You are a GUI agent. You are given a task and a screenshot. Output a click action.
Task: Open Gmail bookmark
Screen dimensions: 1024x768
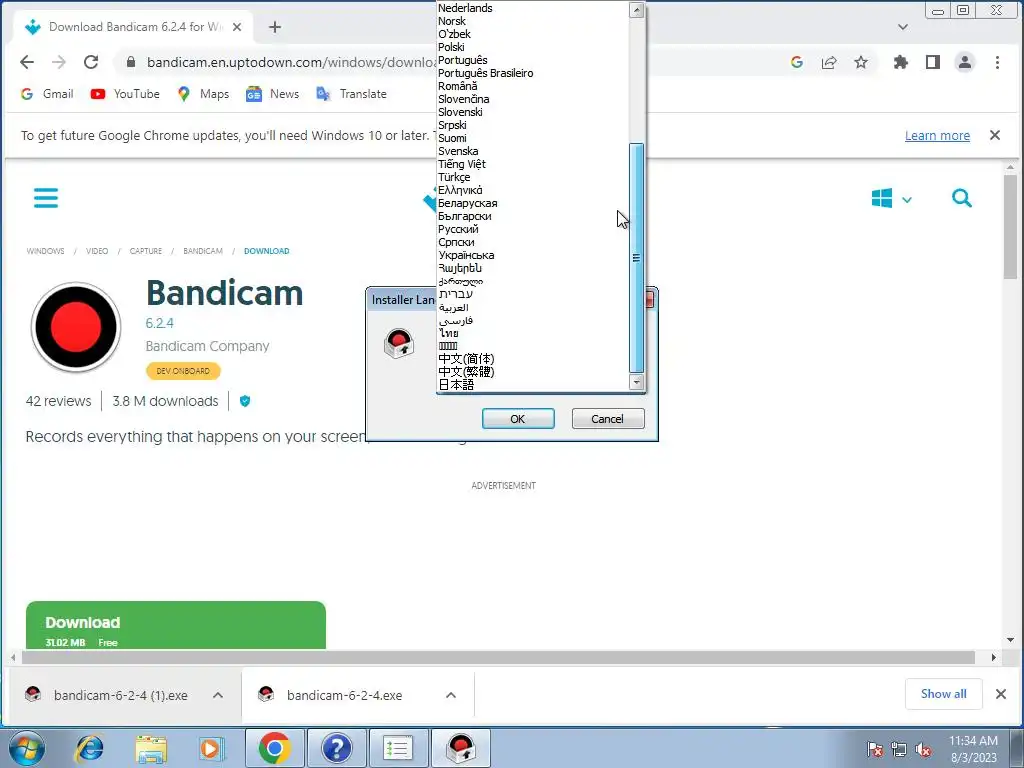47,94
